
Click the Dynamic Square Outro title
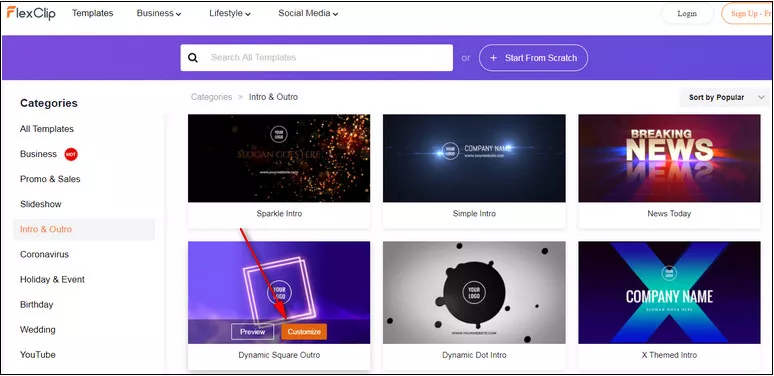point(279,355)
